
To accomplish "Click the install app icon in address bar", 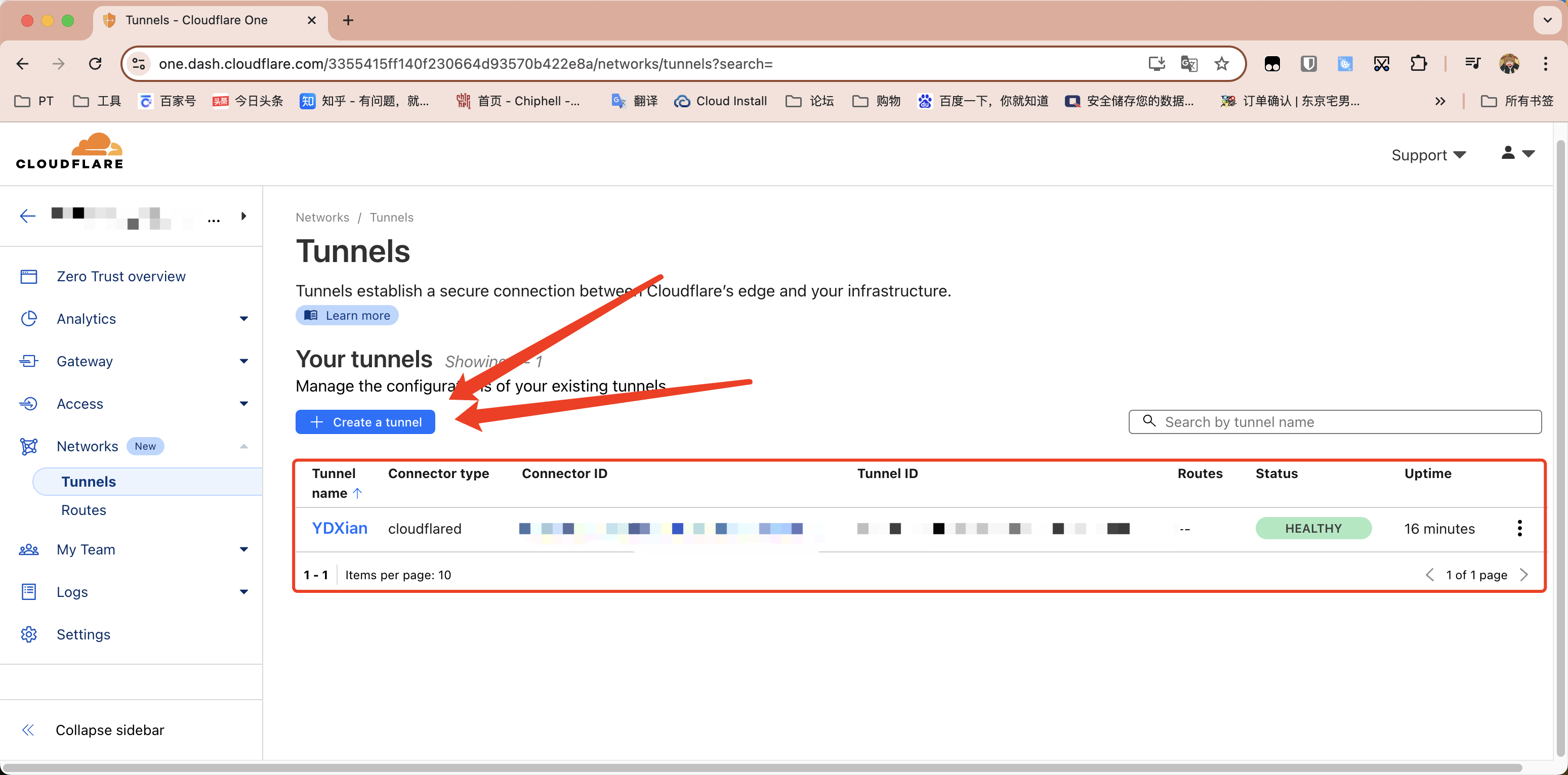I will tap(1157, 64).
